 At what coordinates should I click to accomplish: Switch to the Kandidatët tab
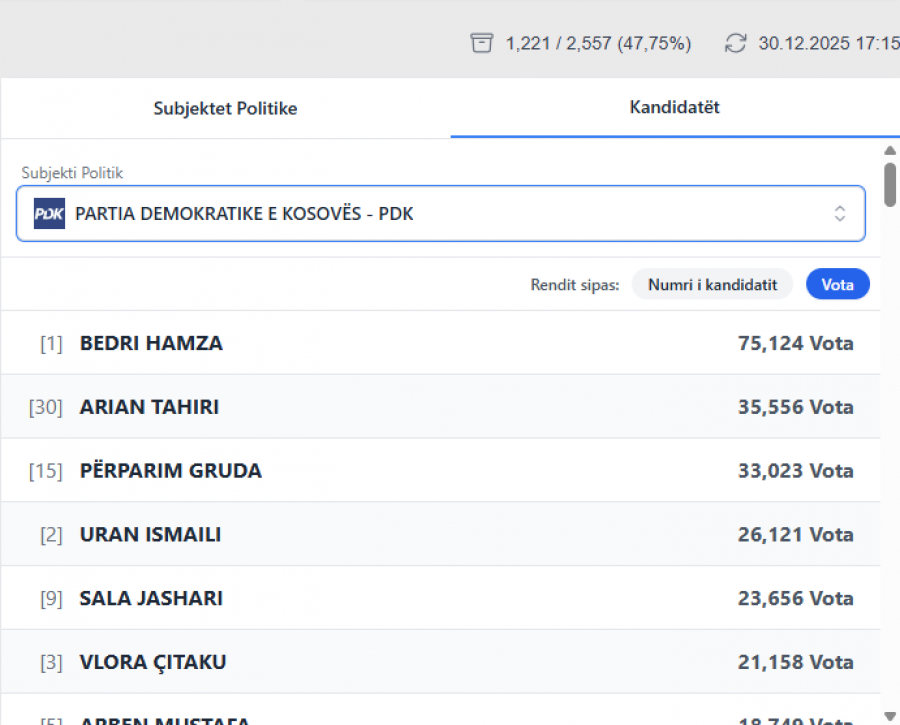674,107
